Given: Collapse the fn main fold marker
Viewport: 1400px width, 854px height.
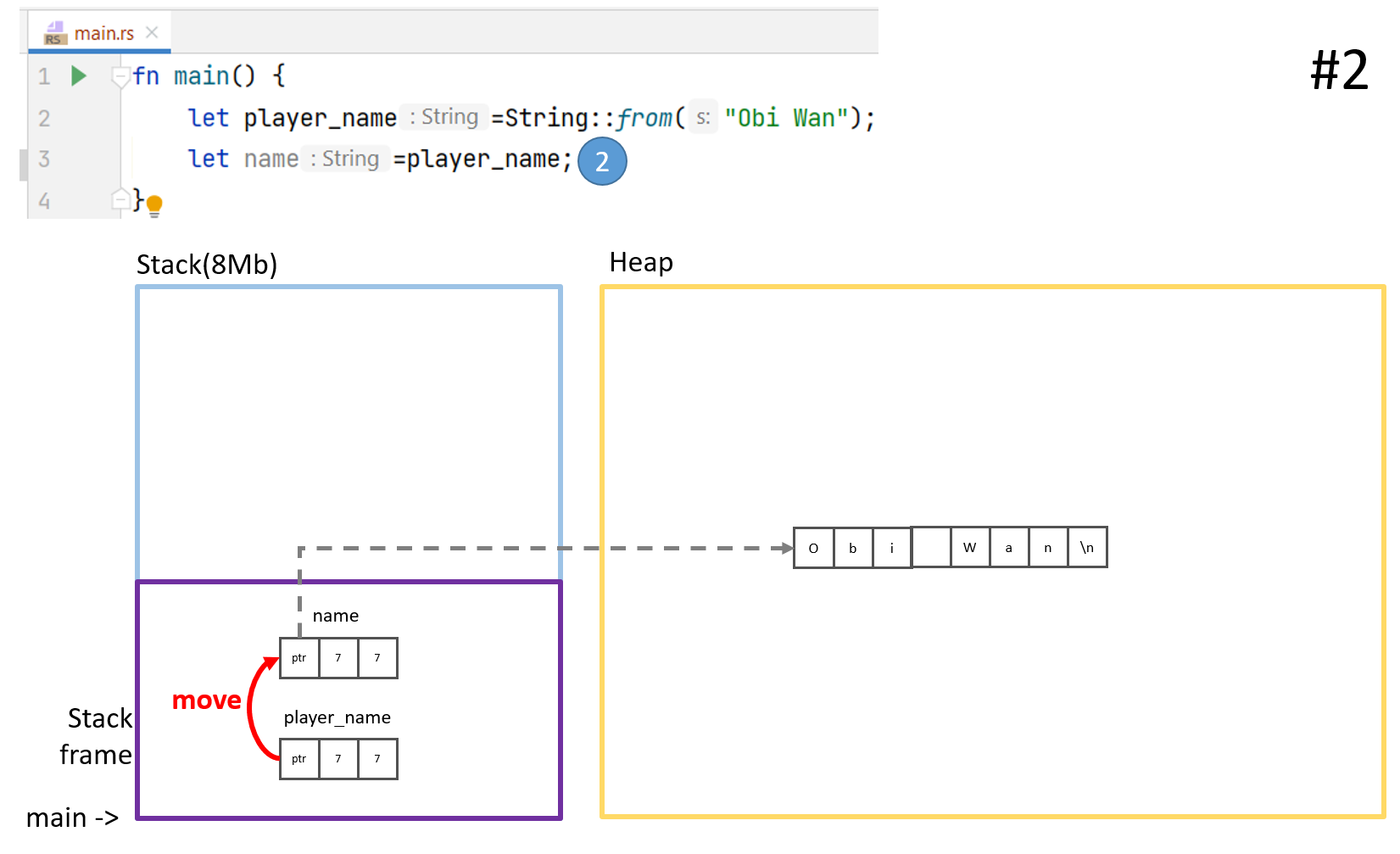Looking at the screenshot, I should point(120,77).
